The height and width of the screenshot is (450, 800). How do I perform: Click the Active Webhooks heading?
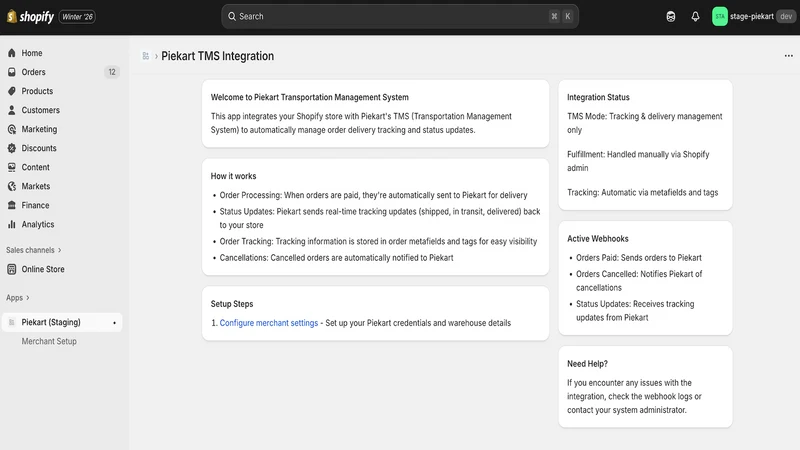coord(597,239)
